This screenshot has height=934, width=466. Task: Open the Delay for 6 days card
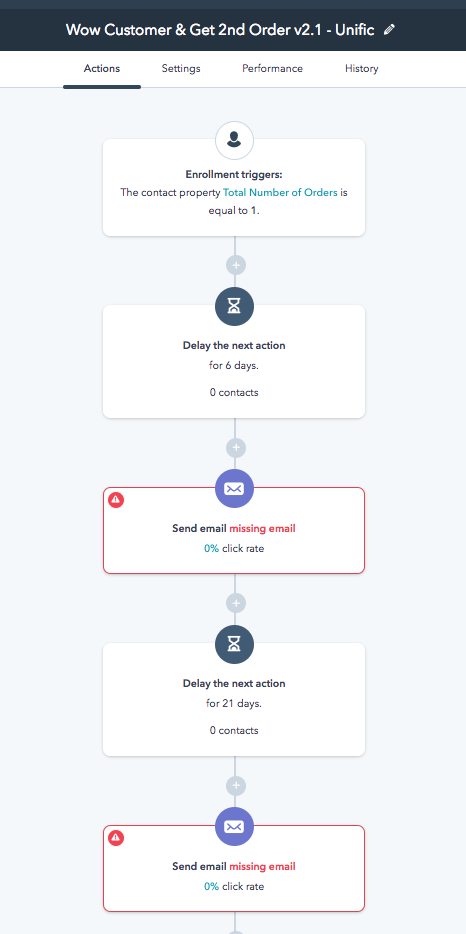[234, 362]
